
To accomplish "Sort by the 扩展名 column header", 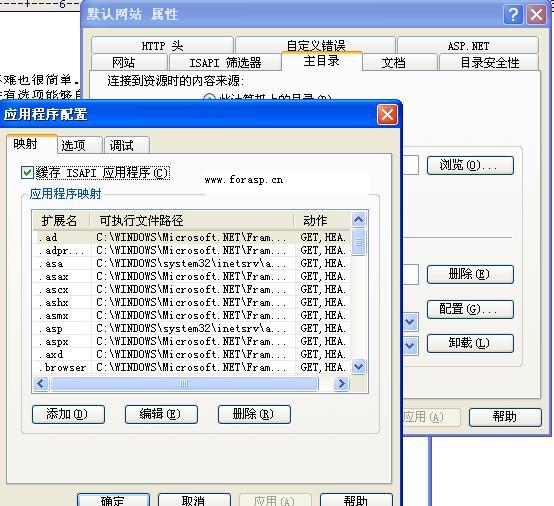I will 60,221.
